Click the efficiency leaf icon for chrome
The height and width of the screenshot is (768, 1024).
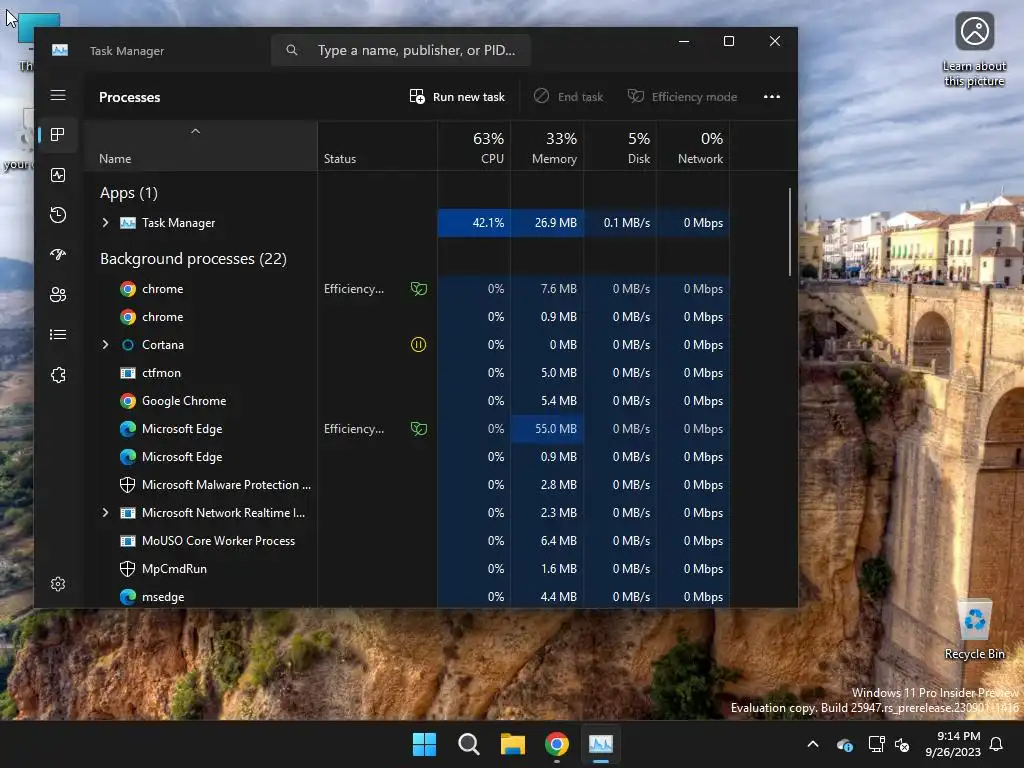coord(419,289)
